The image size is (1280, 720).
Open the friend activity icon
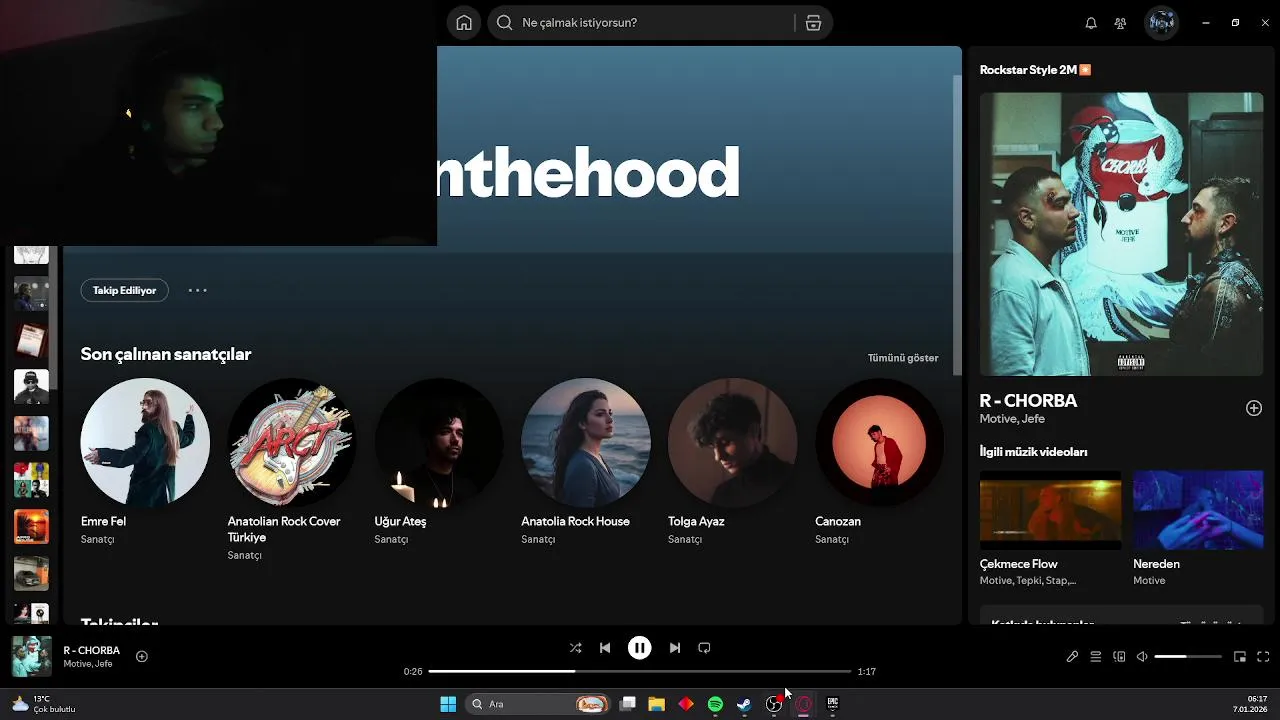1120,23
